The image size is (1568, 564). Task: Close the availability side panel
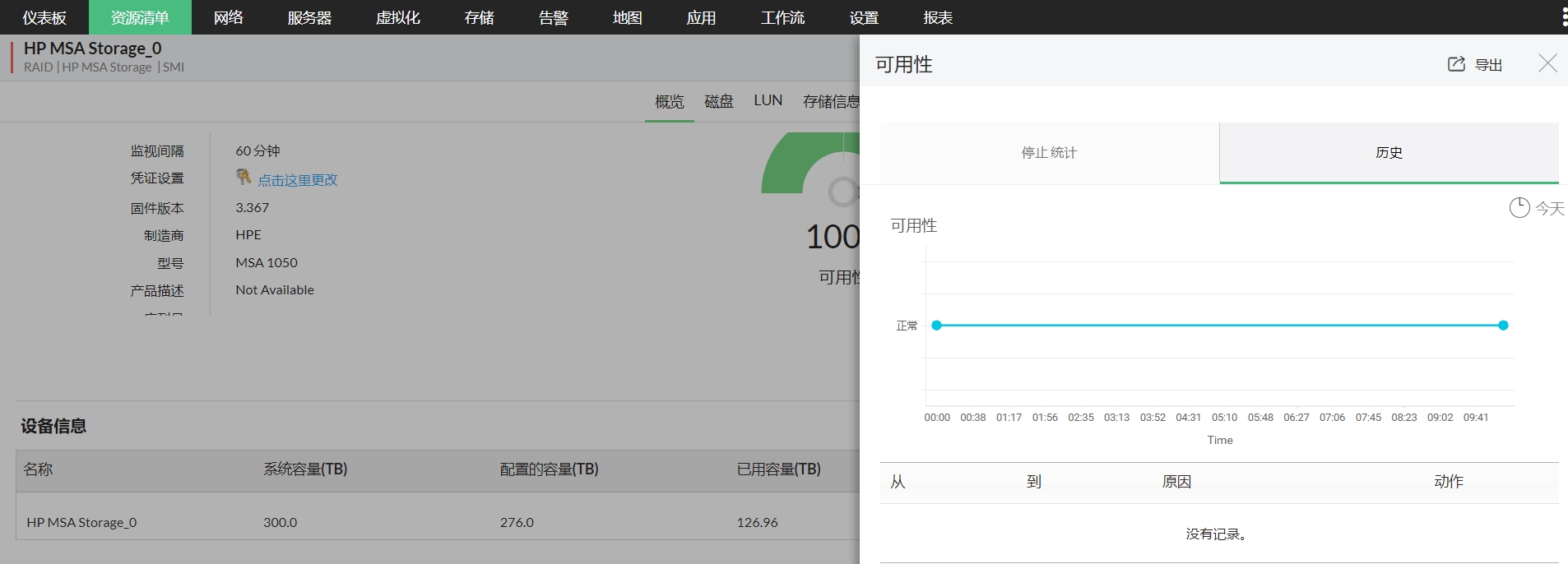(x=1547, y=63)
